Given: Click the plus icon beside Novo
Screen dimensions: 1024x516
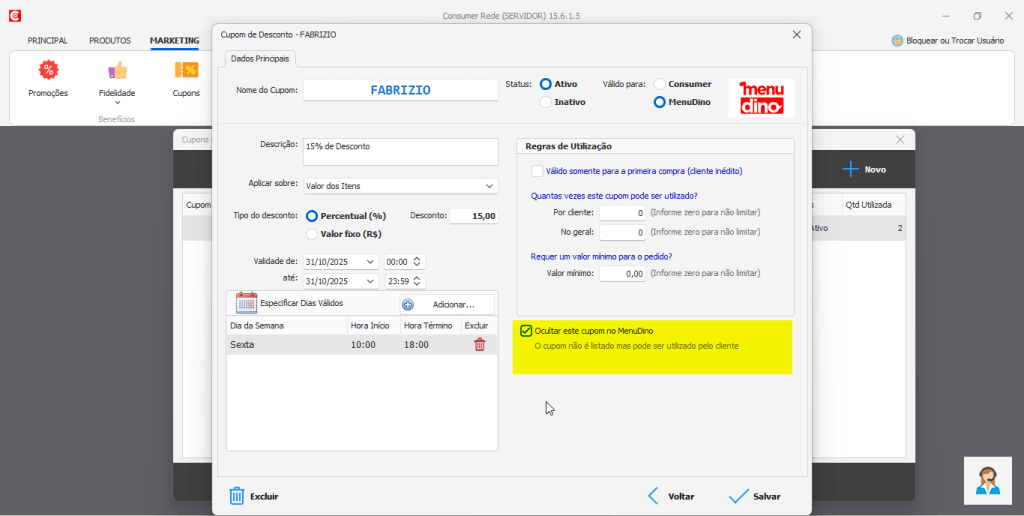Looking at the screenshot, I should click(x=850, y=169).
